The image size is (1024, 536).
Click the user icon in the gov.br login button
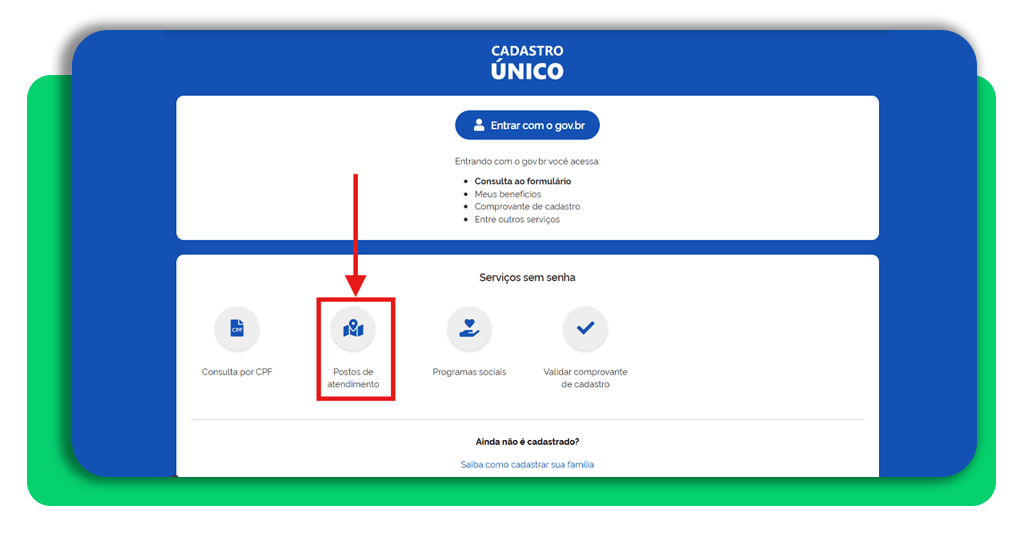[x=479, y=125]
